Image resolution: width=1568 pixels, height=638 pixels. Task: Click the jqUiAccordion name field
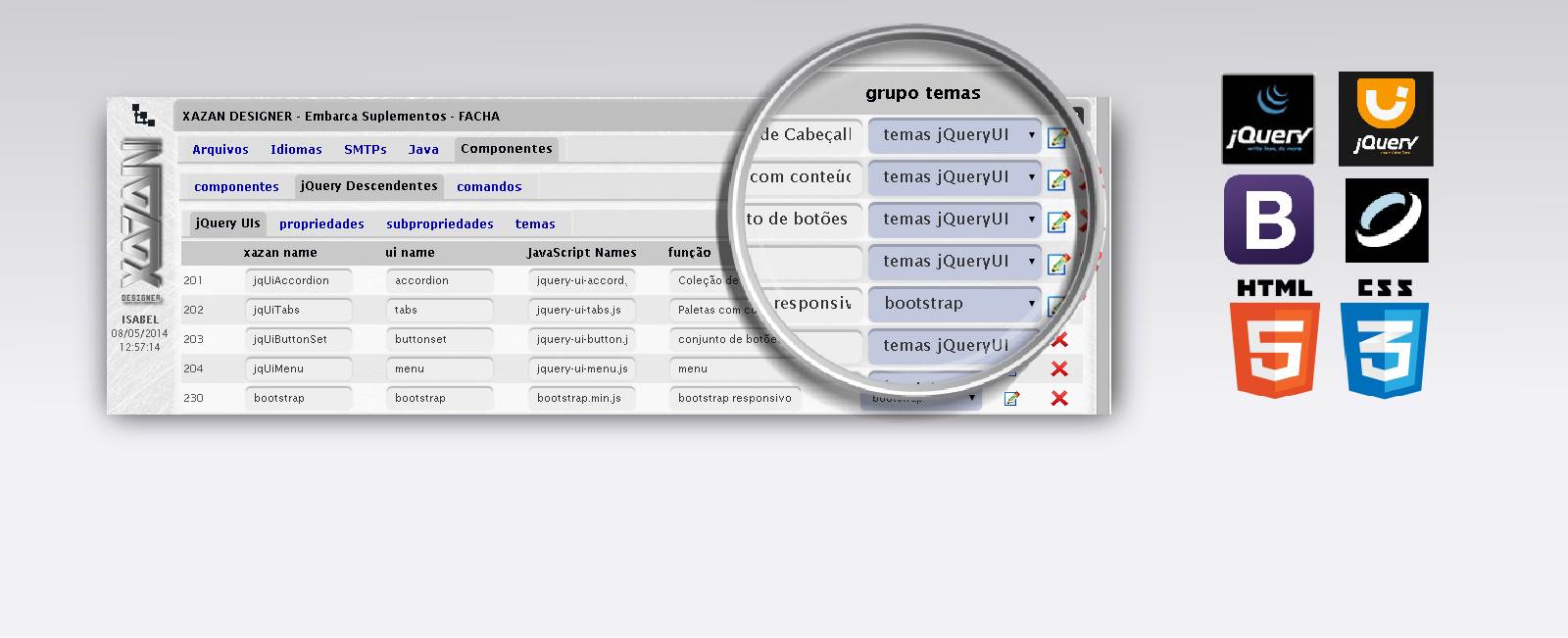click(299, 281)
